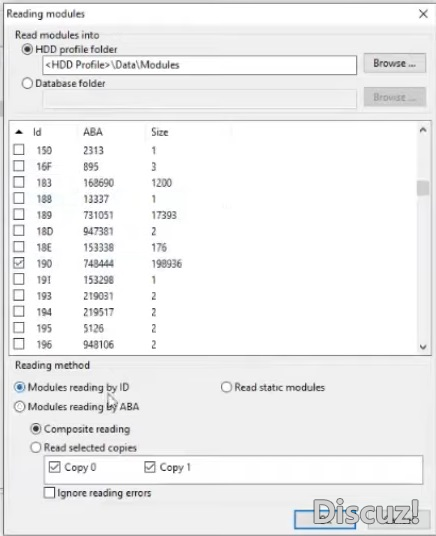Screen dimensions: 436x536
Task: Sort modules by Id column
Action: (x=37, y=132)
